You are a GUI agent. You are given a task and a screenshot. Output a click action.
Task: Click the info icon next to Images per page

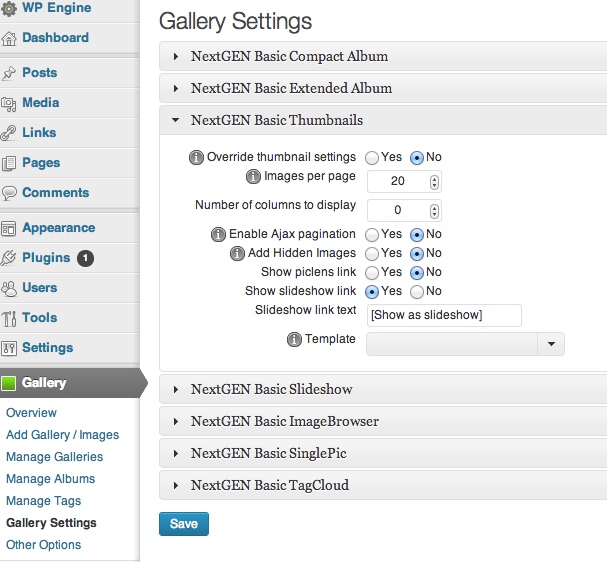point(253,176)
